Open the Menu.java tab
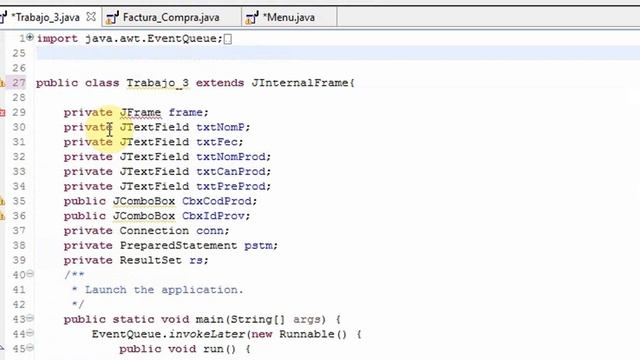This screenshot has height=360, width=640. click(x=289, y=18)
